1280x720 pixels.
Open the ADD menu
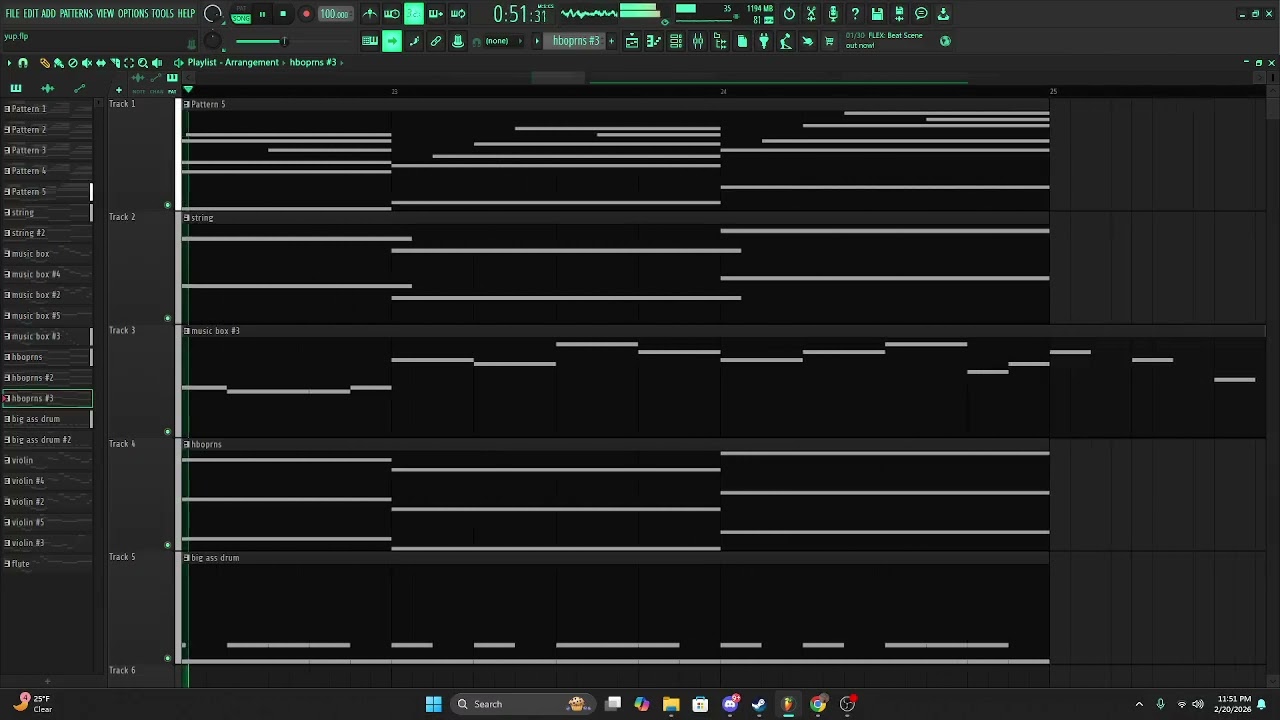pos(49,14)
